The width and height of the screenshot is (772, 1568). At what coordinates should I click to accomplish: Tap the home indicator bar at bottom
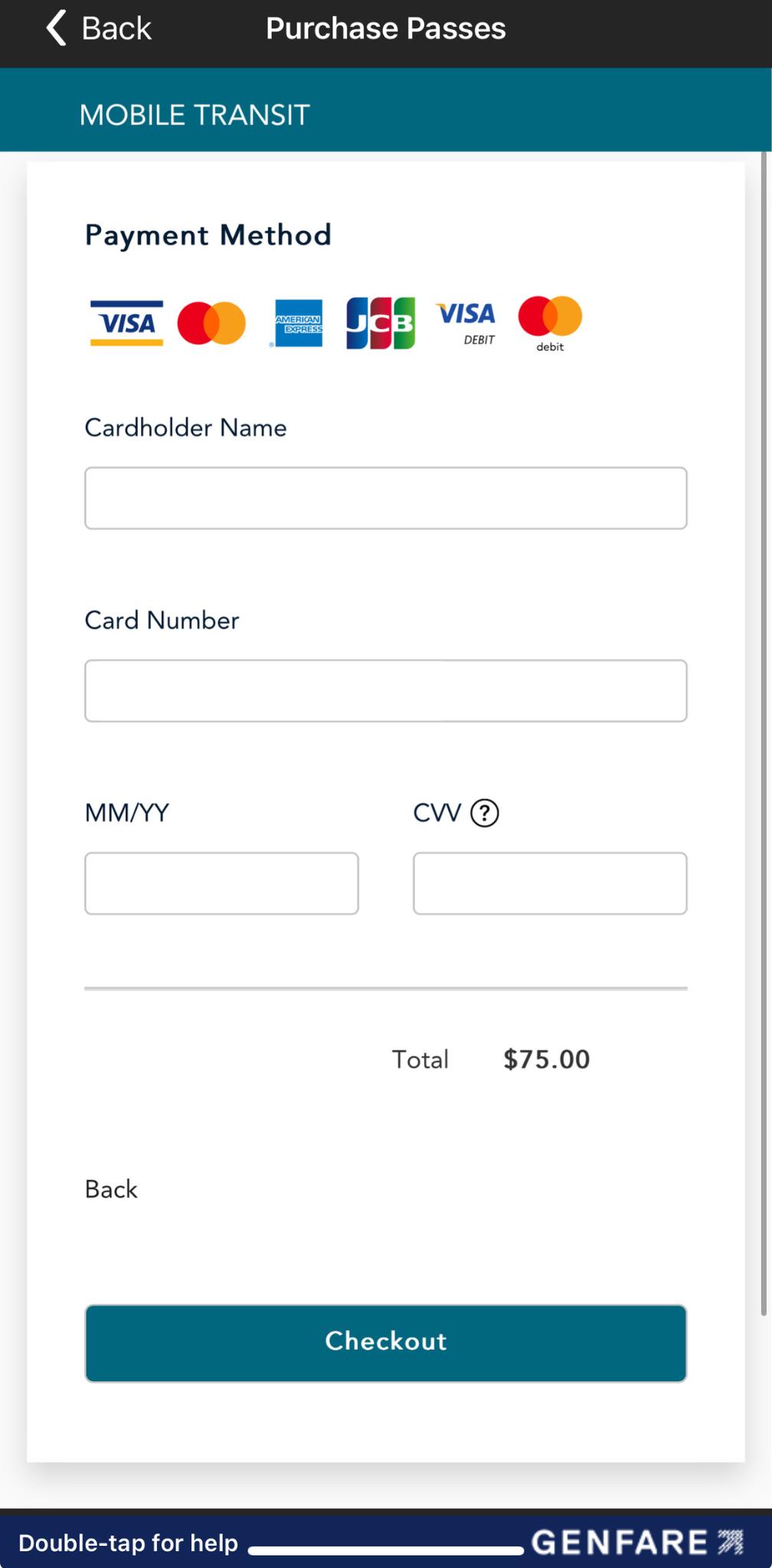click(x=385, y=1551)
